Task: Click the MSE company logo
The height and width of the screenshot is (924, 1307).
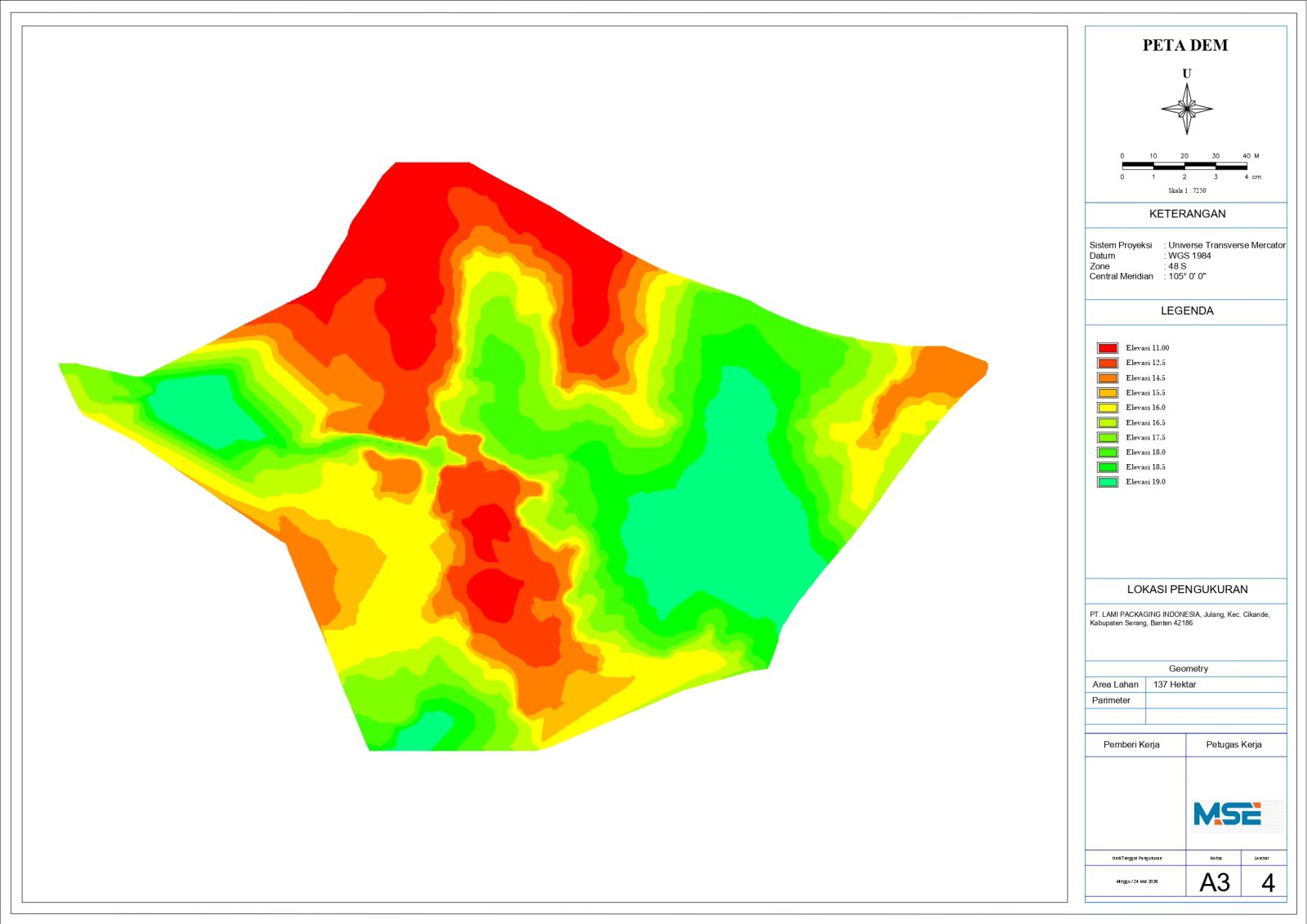Action: (1227, 814)
